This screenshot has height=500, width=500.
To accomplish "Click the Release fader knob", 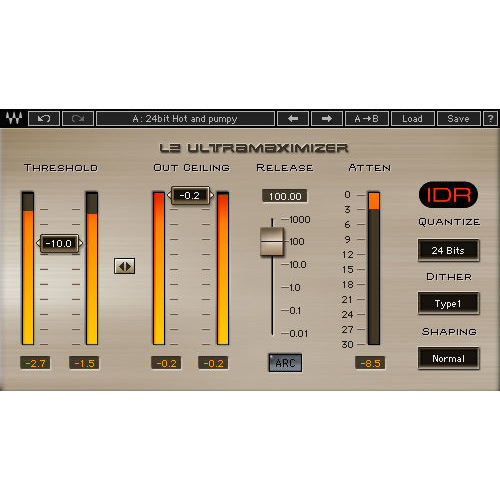I will (272, 242).
